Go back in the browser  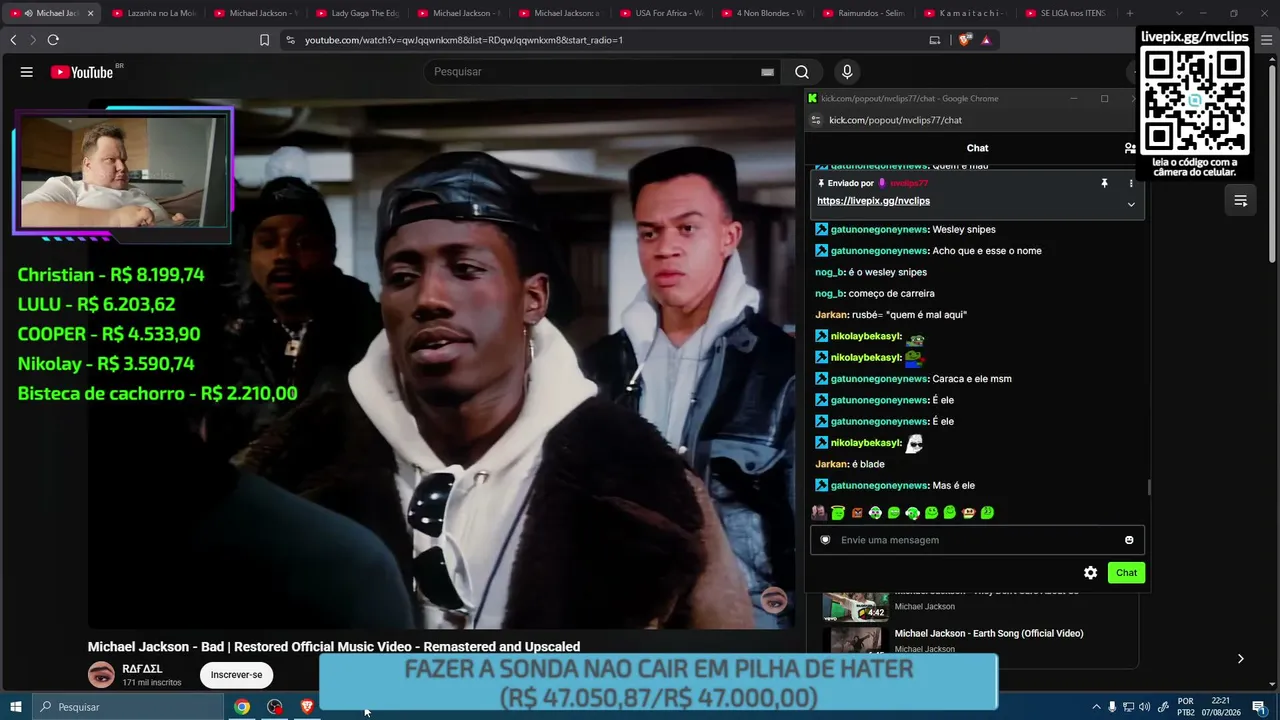(13, 40)
